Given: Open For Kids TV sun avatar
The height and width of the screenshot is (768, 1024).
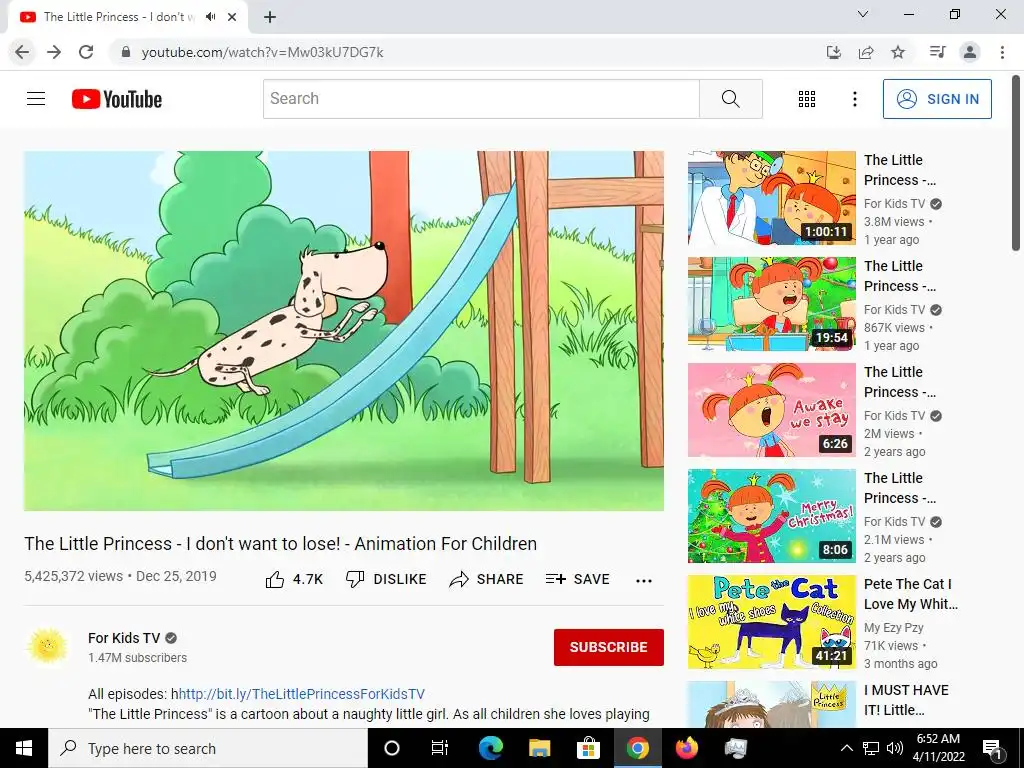Looking at the screenshot, I should 47,647.
